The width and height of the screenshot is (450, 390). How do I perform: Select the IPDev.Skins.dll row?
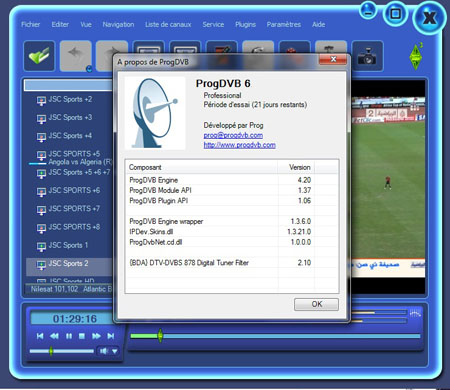(232, 232)
